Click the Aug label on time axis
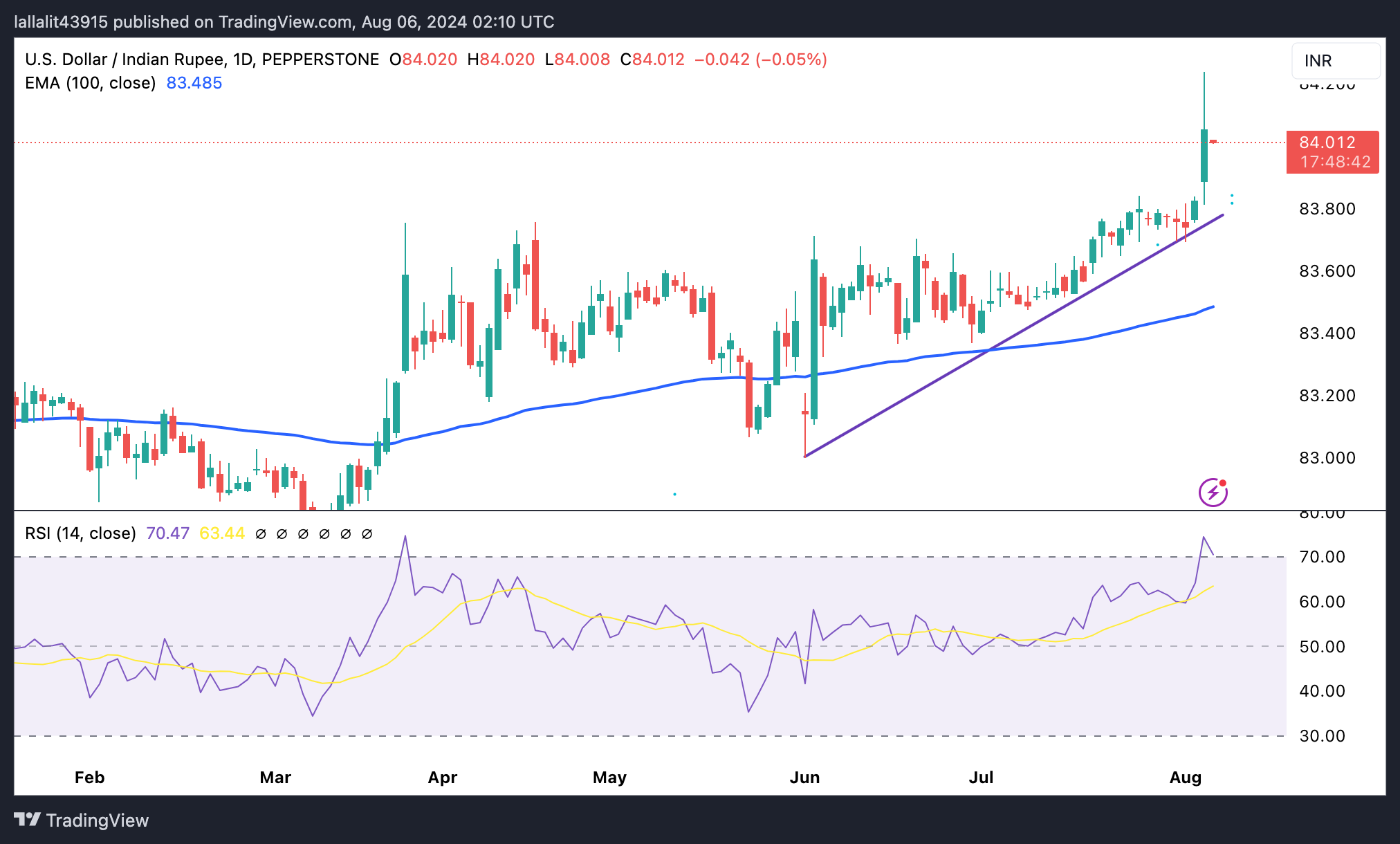The width and height of the screenshot is (1400, 844). (x=1185, y=777)
